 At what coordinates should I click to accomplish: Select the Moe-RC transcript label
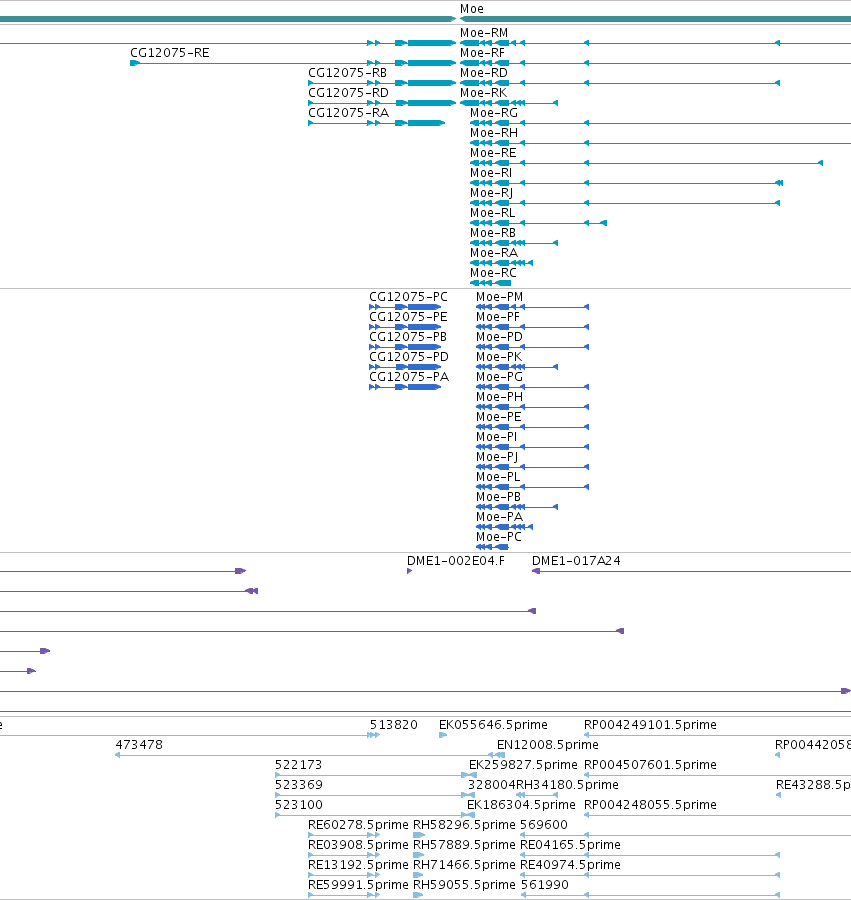[493, 273]
